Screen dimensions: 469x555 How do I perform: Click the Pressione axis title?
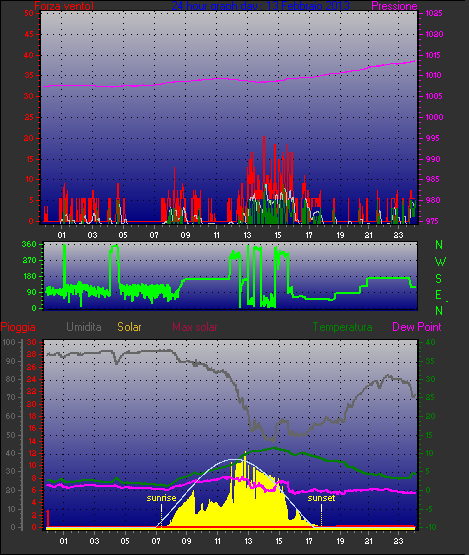click(394, 6)
